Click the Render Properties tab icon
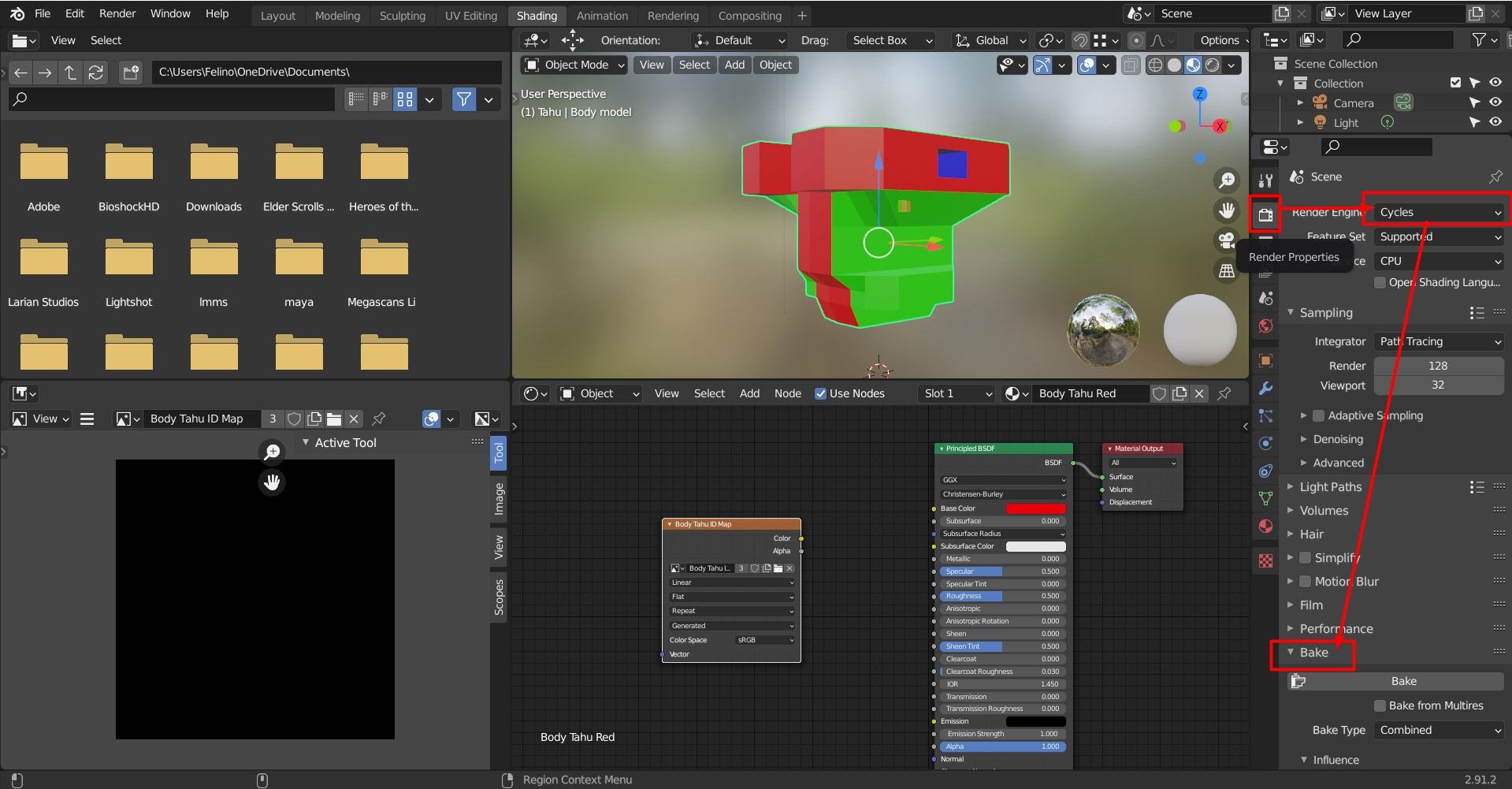The width and height of the screenshot is (1512, 789). [x=1265, y=214]
